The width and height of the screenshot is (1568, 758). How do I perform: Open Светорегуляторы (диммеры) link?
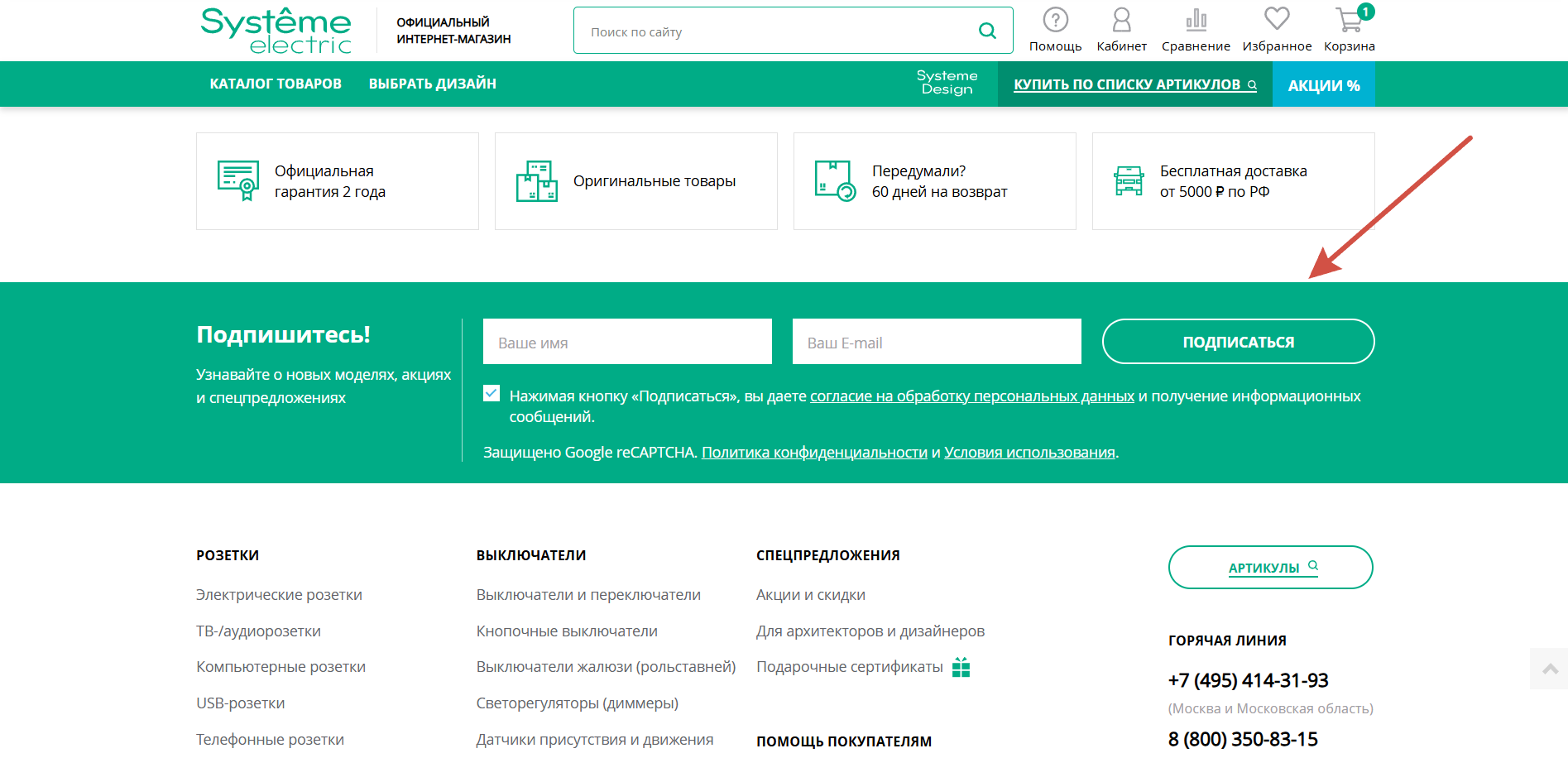pos(578,703)
